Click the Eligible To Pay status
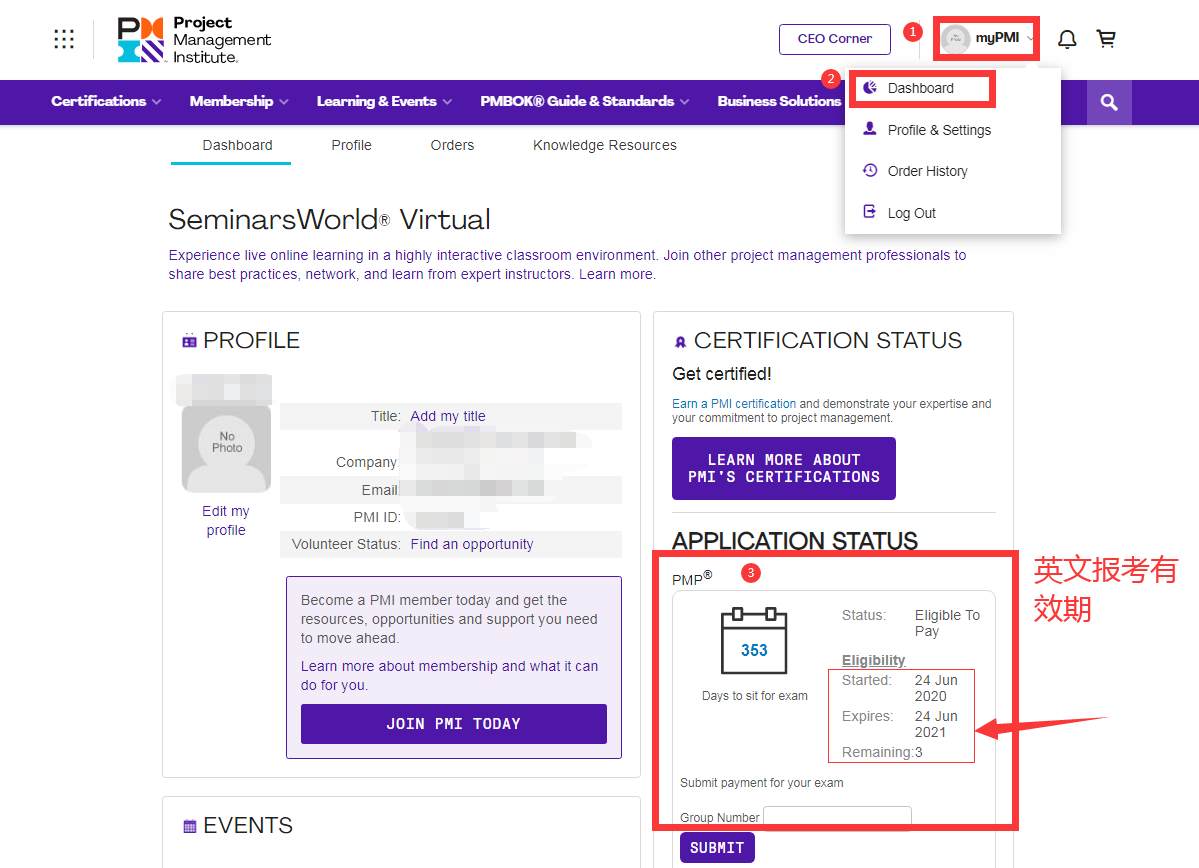 pyautogui.click(x=947, y=623)
